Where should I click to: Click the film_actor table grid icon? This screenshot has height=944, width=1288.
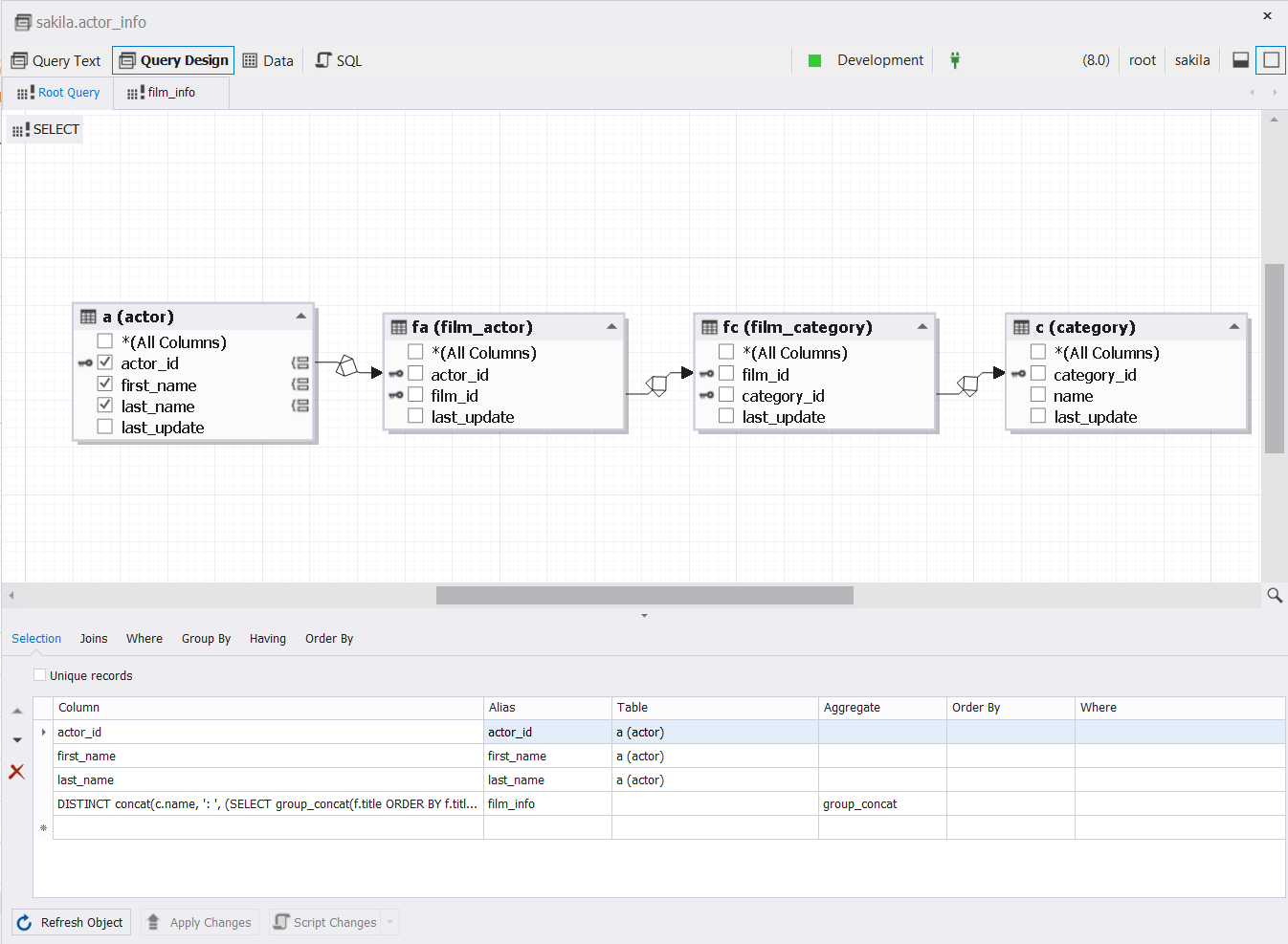point(399,327)
